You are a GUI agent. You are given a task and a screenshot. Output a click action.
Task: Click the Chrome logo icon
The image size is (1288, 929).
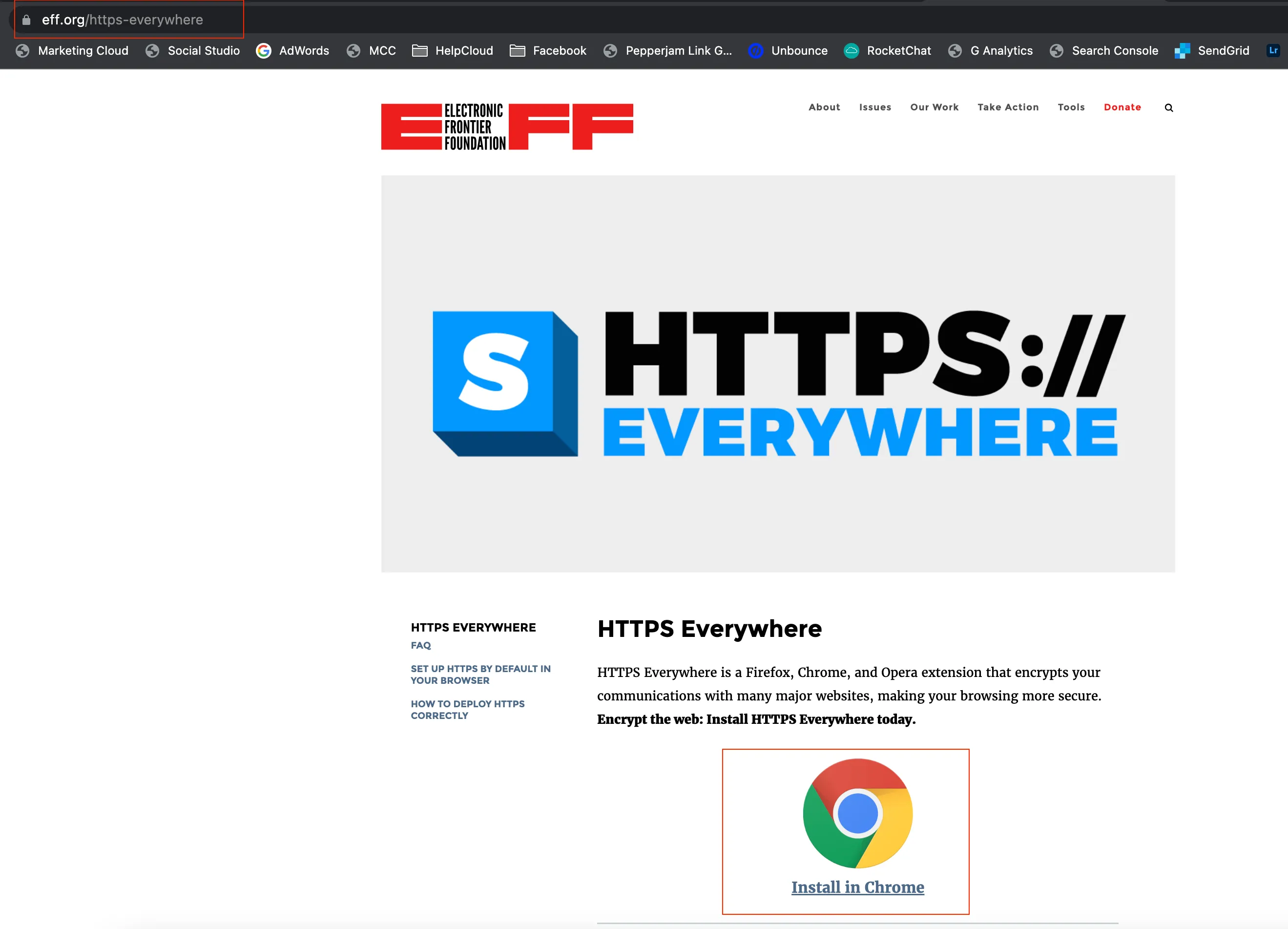coord(857,813)
